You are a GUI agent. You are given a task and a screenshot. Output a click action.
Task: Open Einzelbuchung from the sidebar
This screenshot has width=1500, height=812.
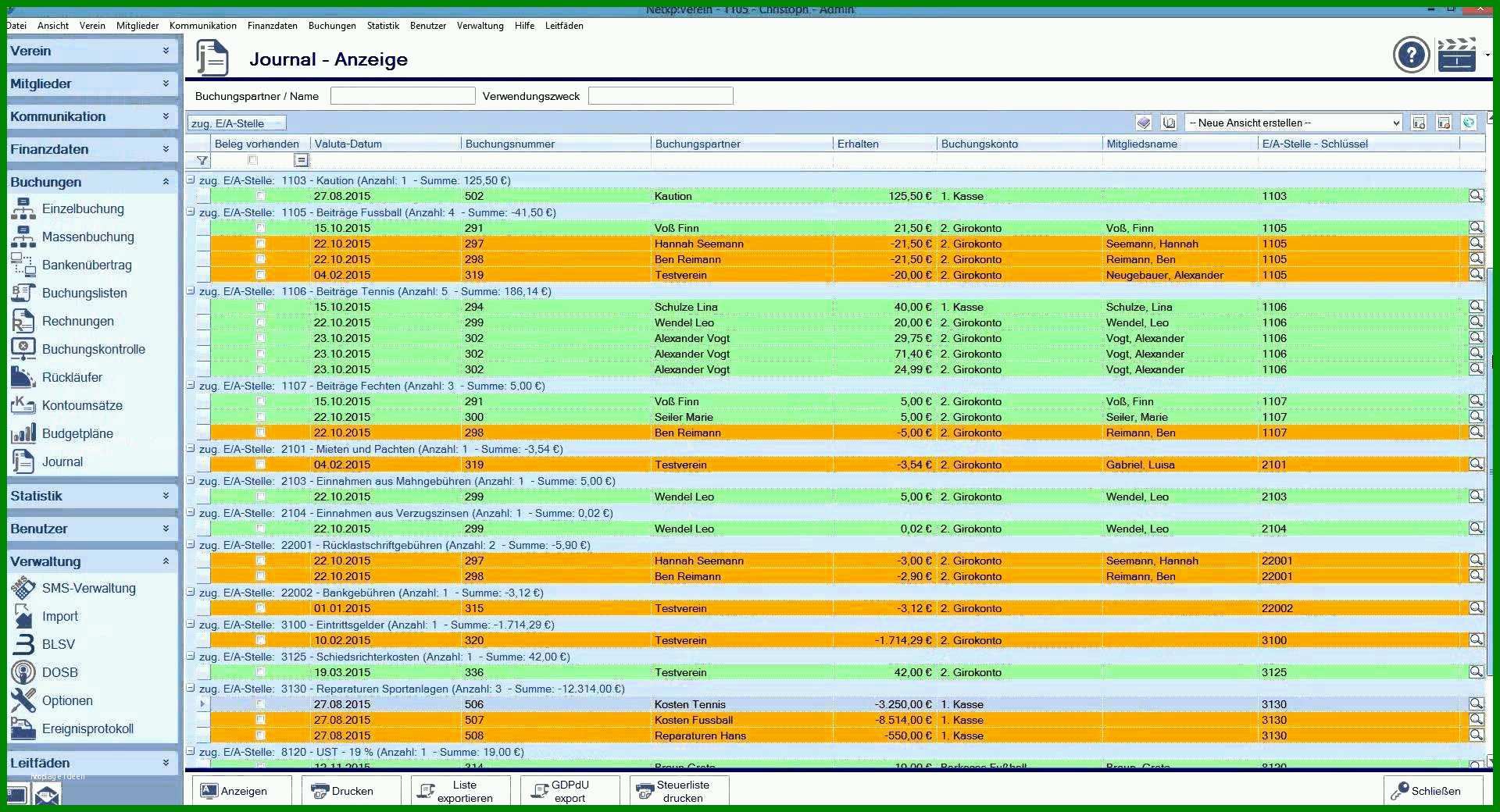click(x=81, y=209)
